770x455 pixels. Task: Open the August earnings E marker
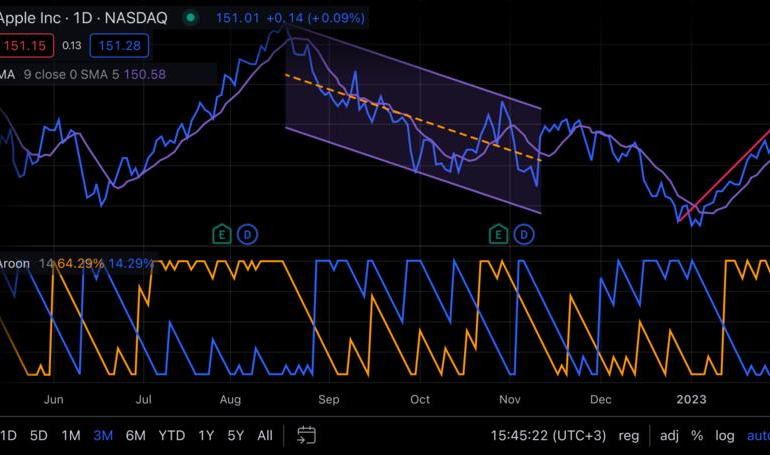coord(222,235)
